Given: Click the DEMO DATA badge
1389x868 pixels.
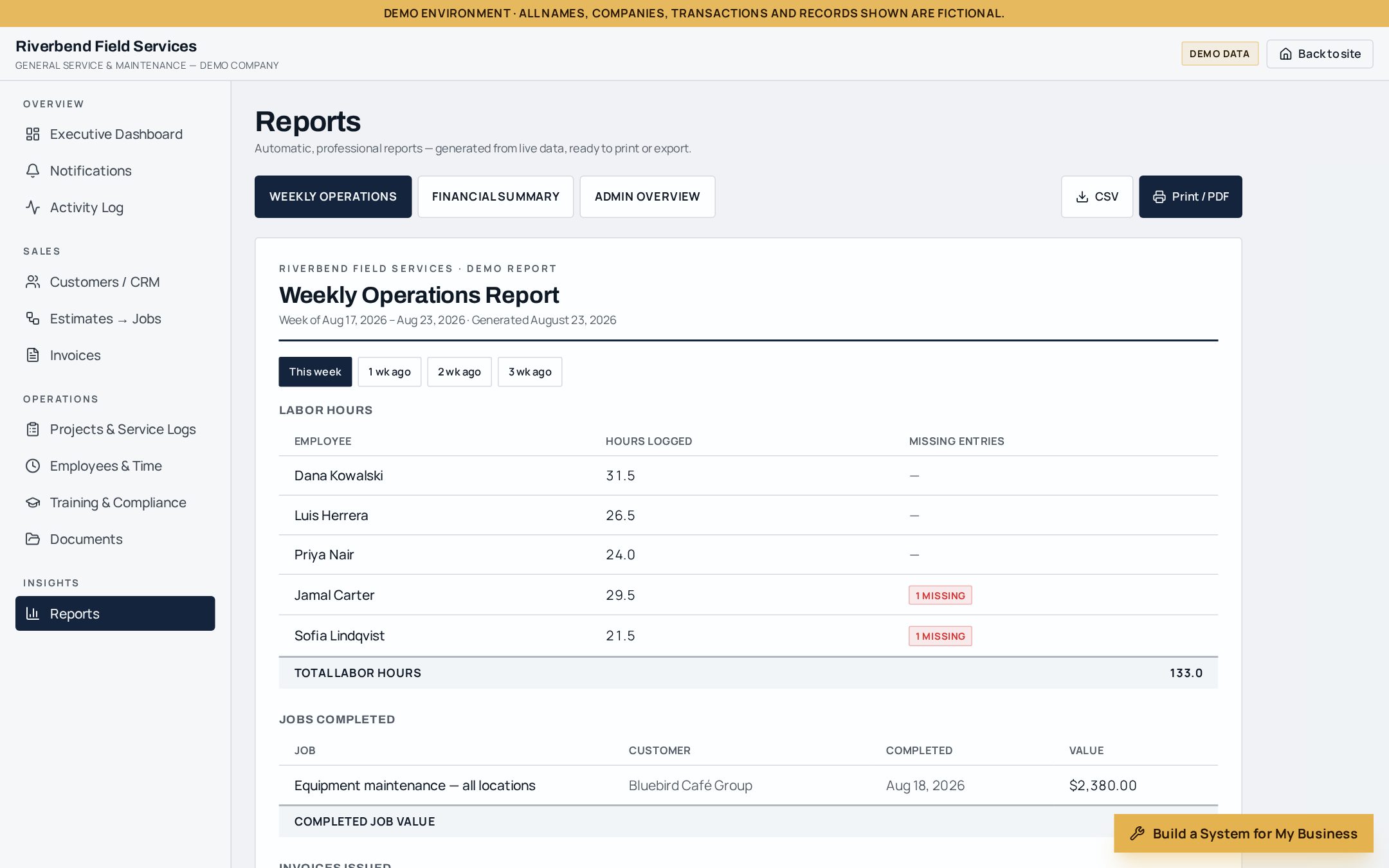Looking at the screenshot, I should point(1220,54).
